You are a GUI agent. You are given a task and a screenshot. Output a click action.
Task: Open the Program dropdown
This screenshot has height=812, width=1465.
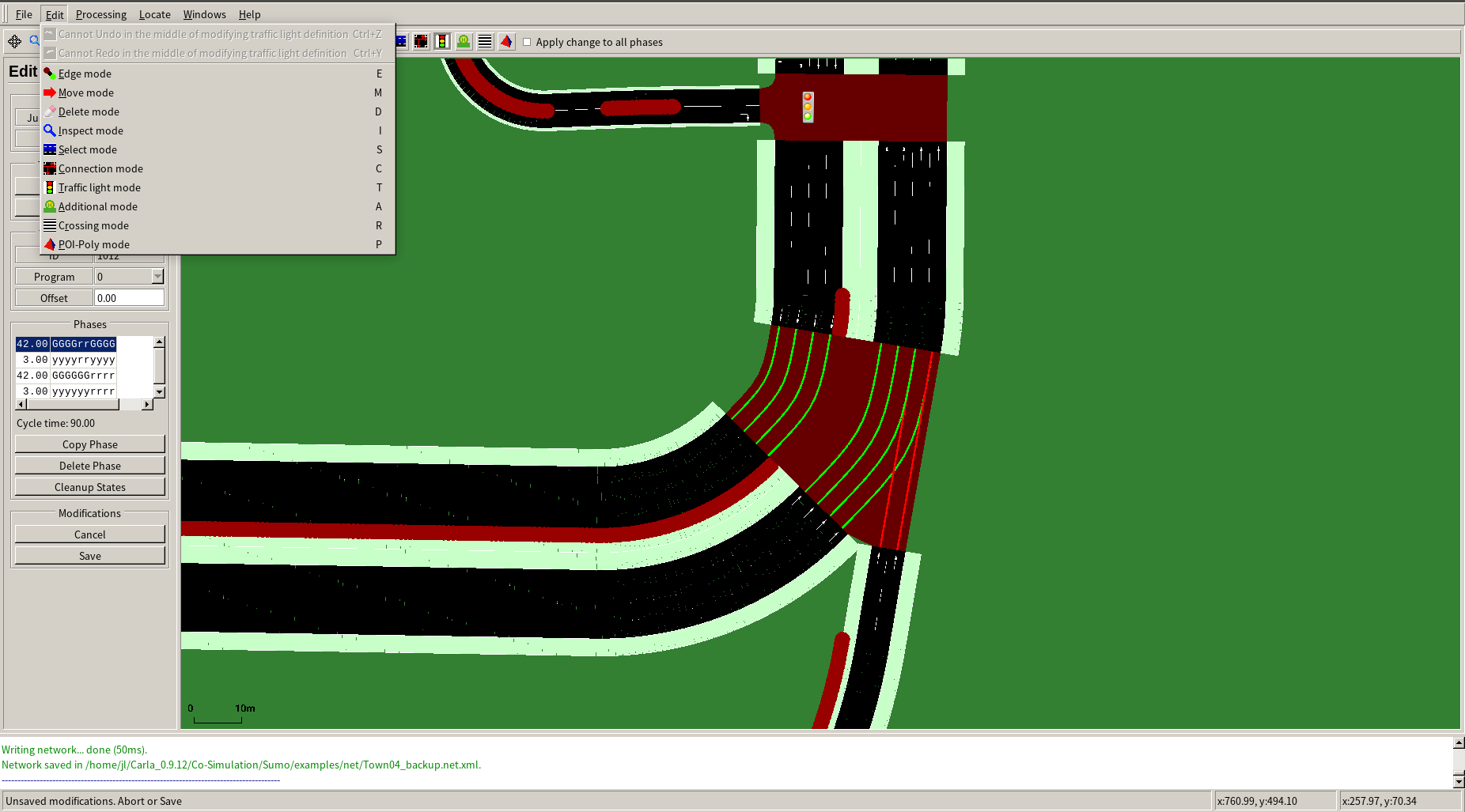coord(157,277)
